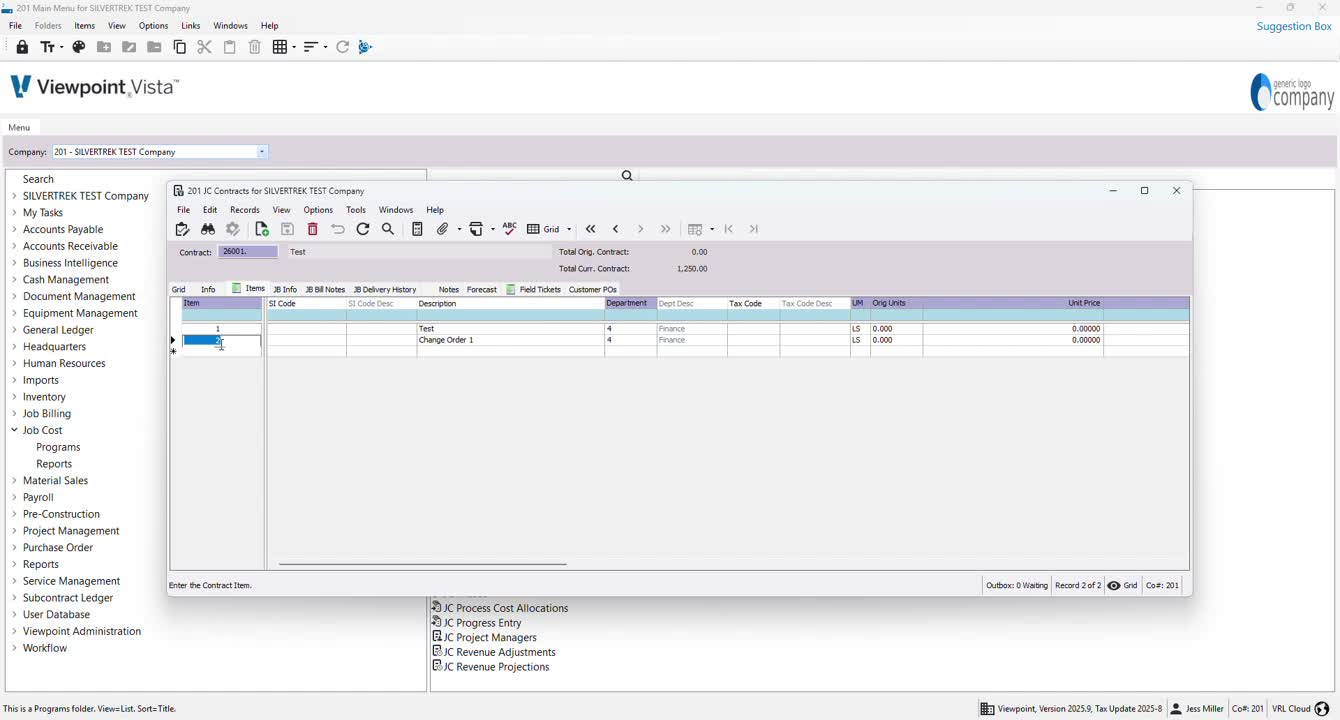Image resolution: width=1340 pixels, height=720 pixels.
Task: Click the clipboard paste icon
Action: click(230, 47)
